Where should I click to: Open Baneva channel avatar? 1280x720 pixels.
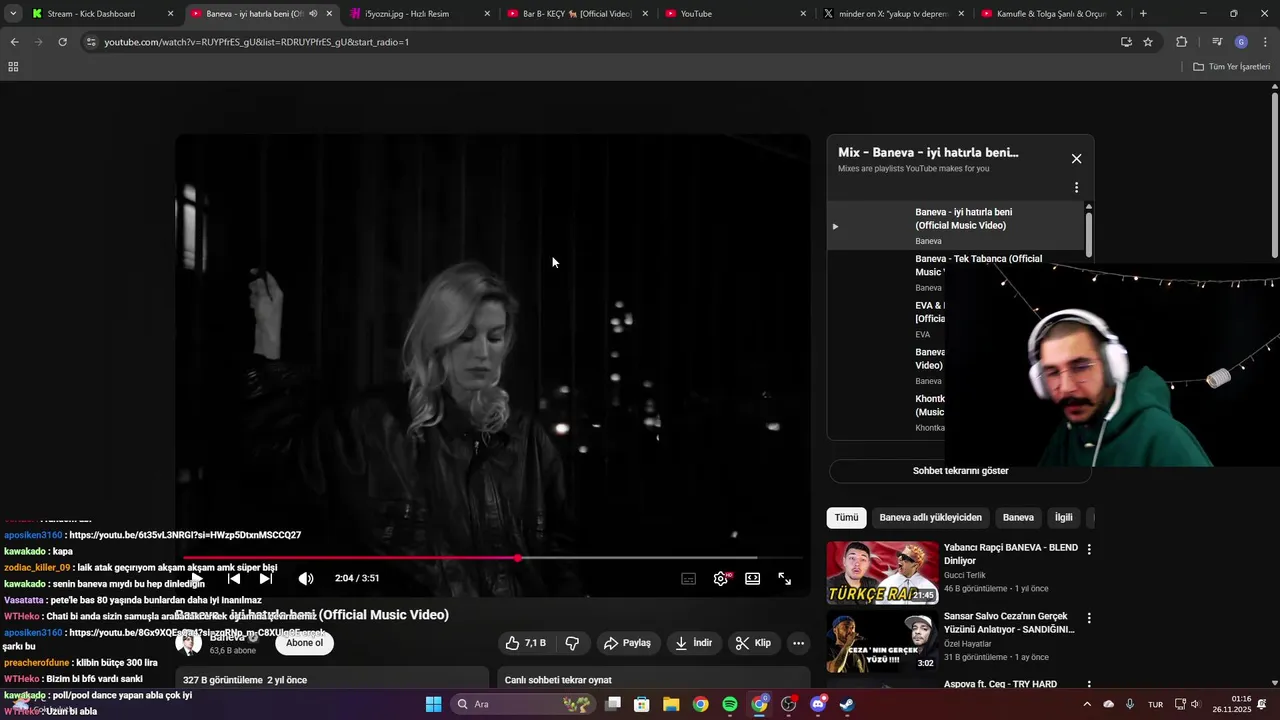[x=188, y=643]
